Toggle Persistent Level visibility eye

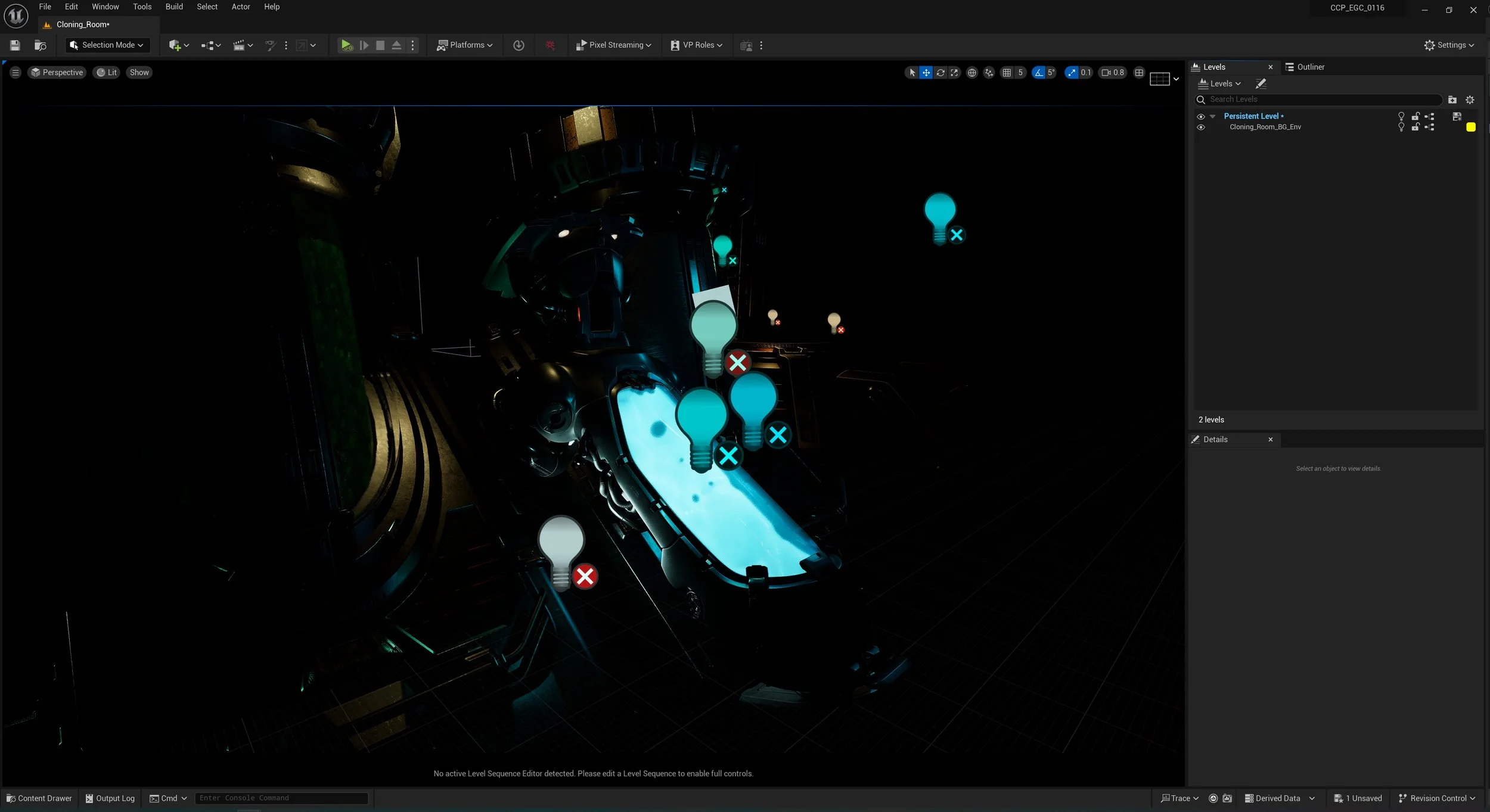click(x=1200, y=117)
